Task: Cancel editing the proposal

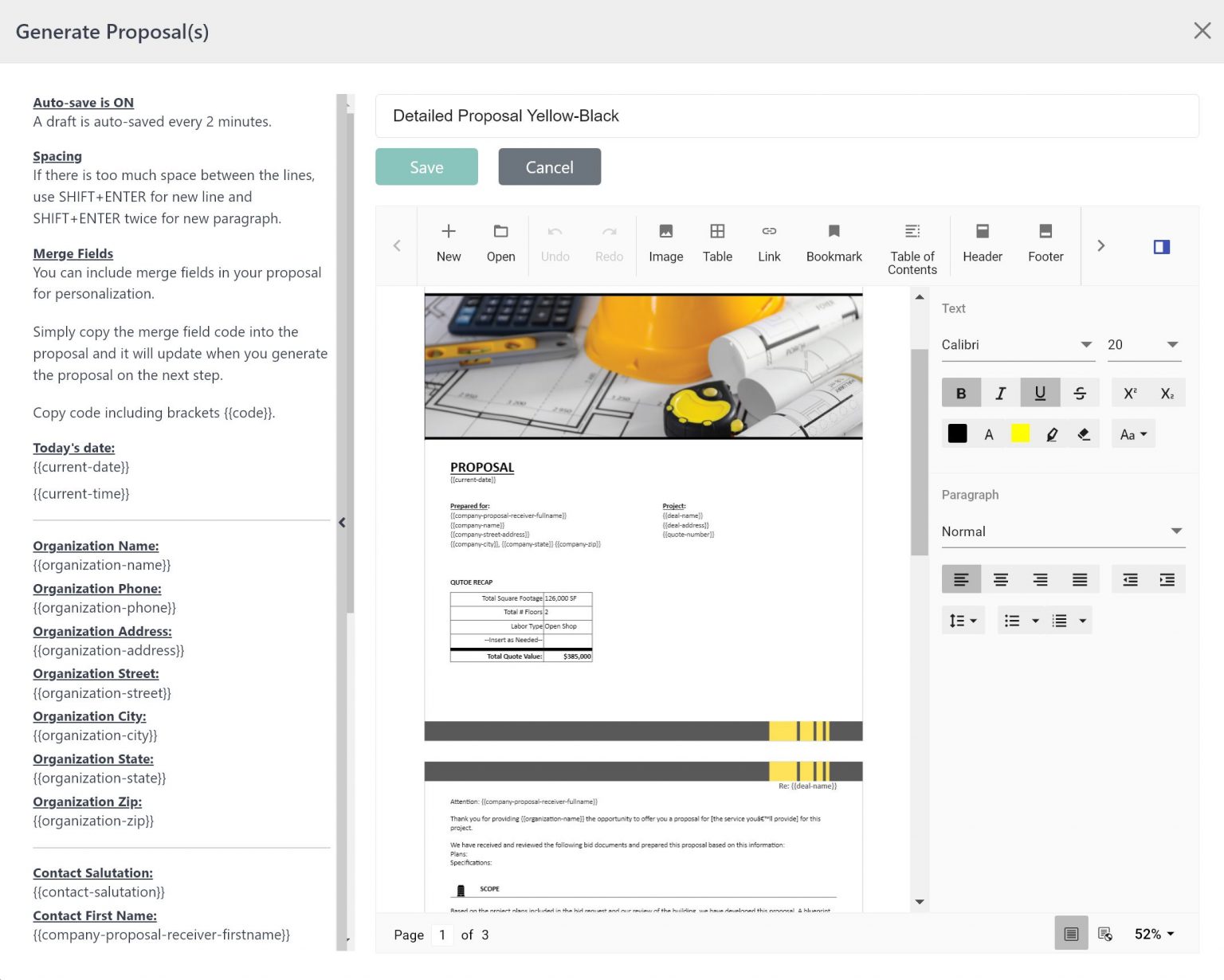Action: point(549,167)
